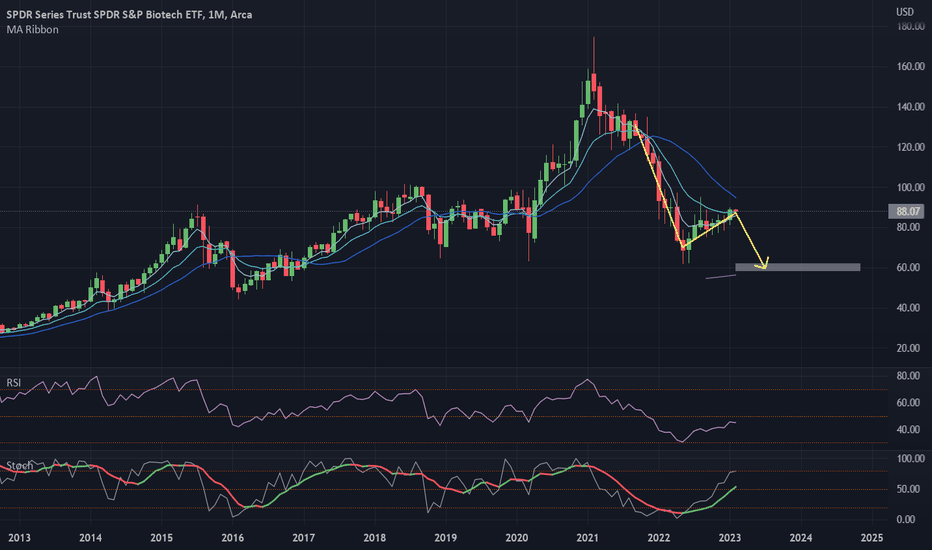Screen dimensions: 932x550
Task: Click the 2018 year label on time axis
Action: [374, 538]
